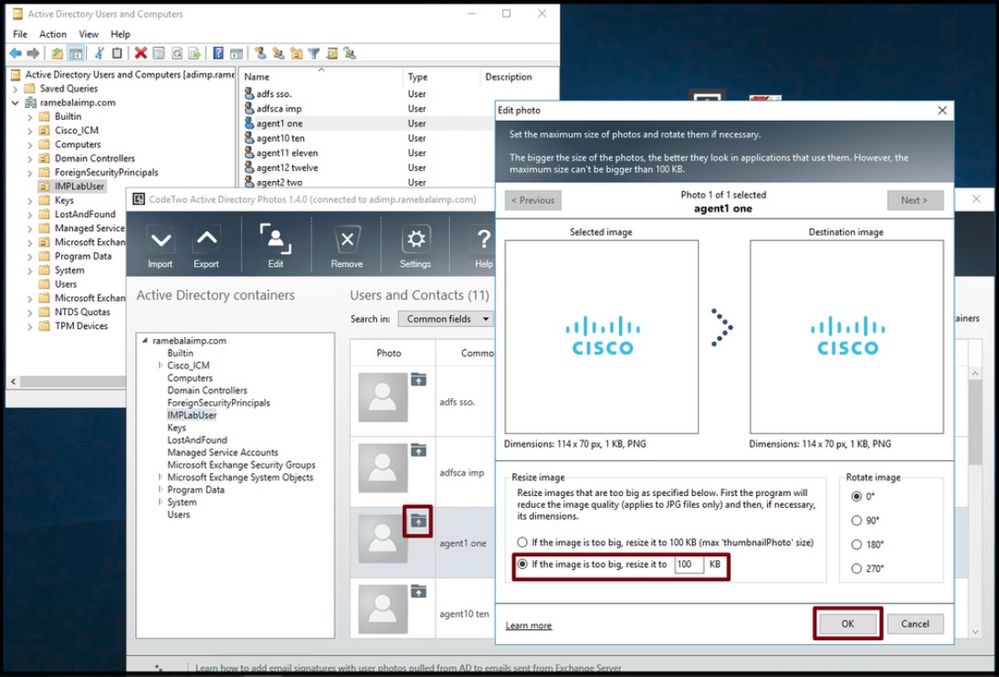Click the Next photo button
999x677 pixels.
click(x=915, y=200)
